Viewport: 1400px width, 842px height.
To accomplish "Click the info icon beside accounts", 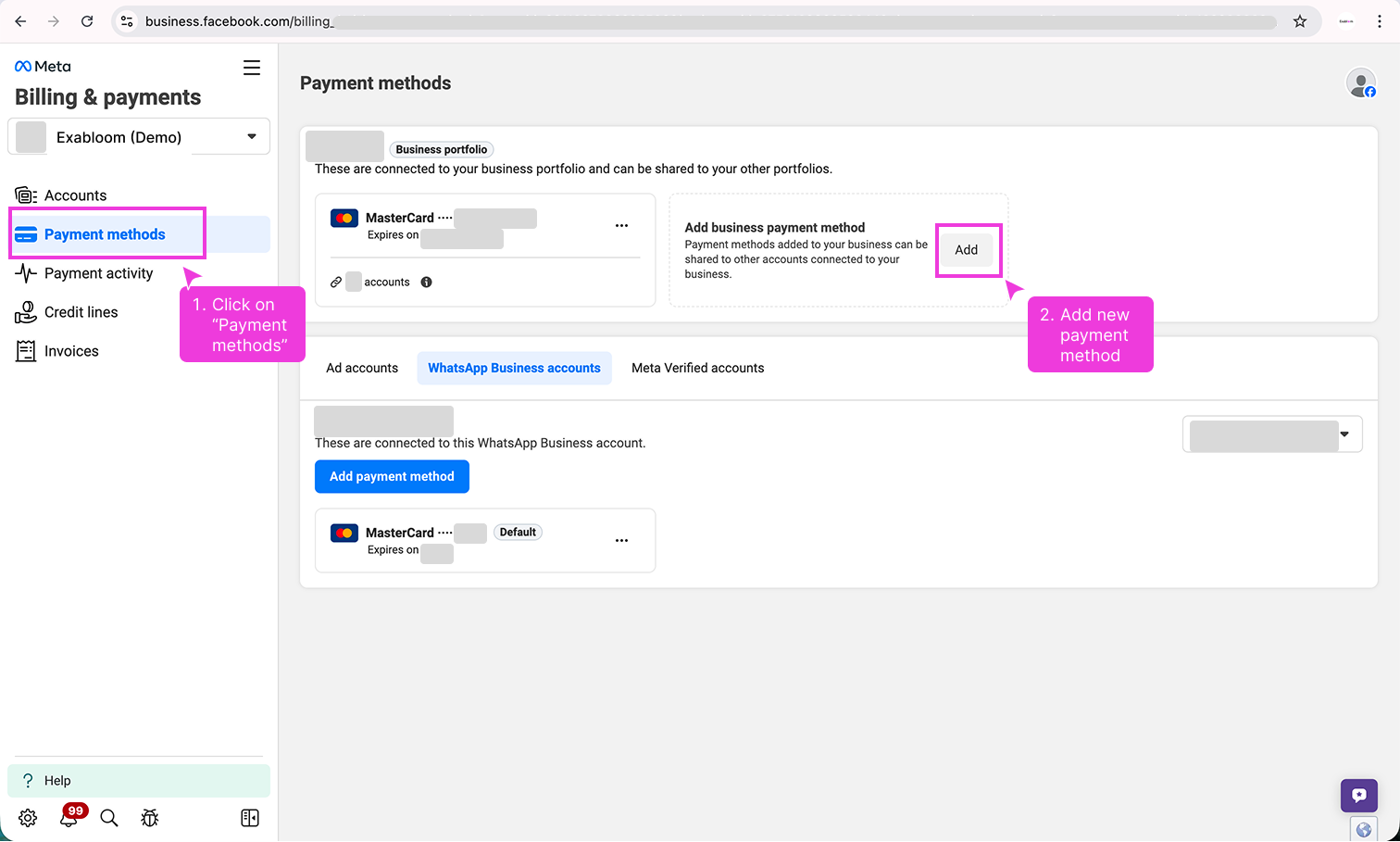I will pyautogui.click(x=427, y=282).
